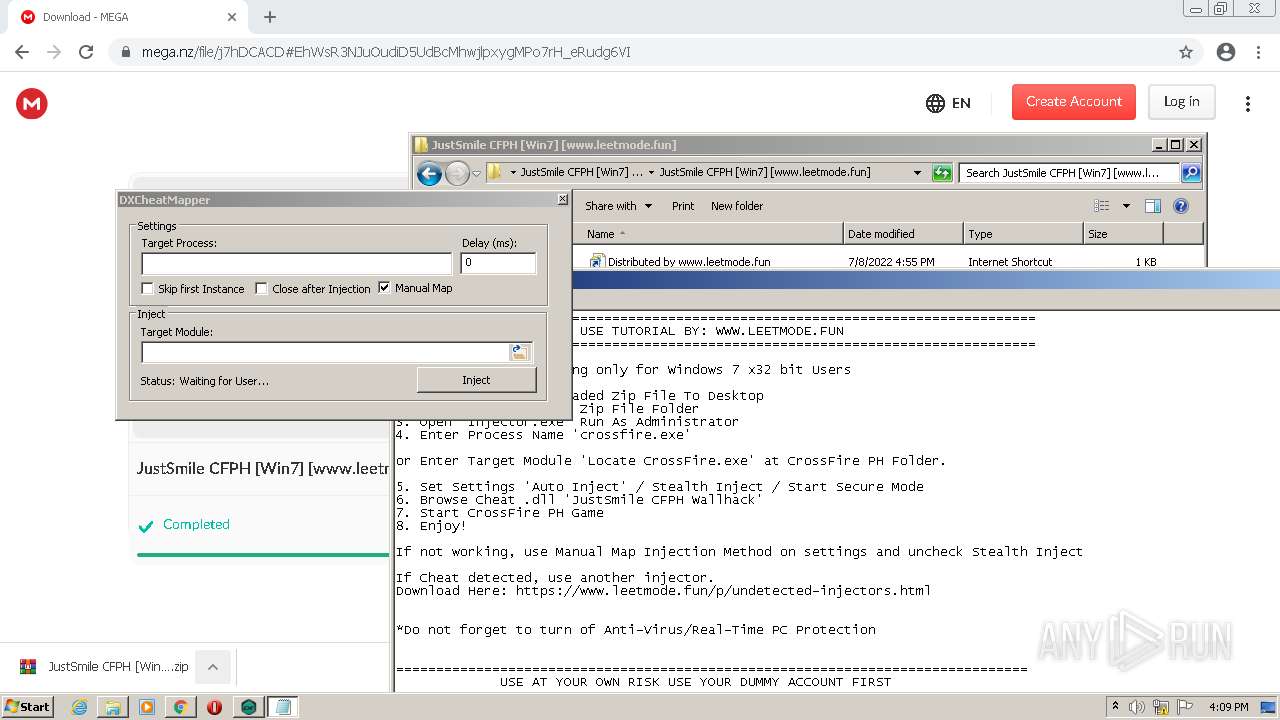Go back in Chrome

point(22,52)
